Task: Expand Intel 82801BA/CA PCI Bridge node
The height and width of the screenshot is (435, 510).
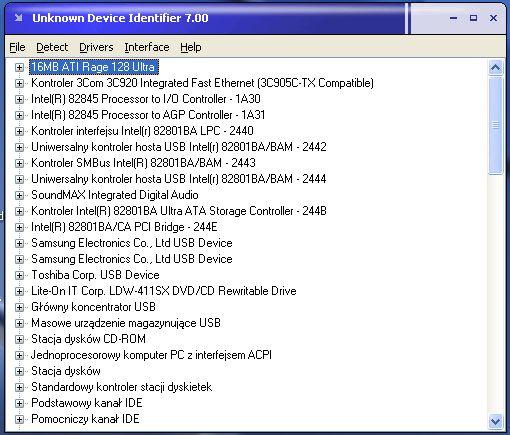Action: click(x=19, y=227)
